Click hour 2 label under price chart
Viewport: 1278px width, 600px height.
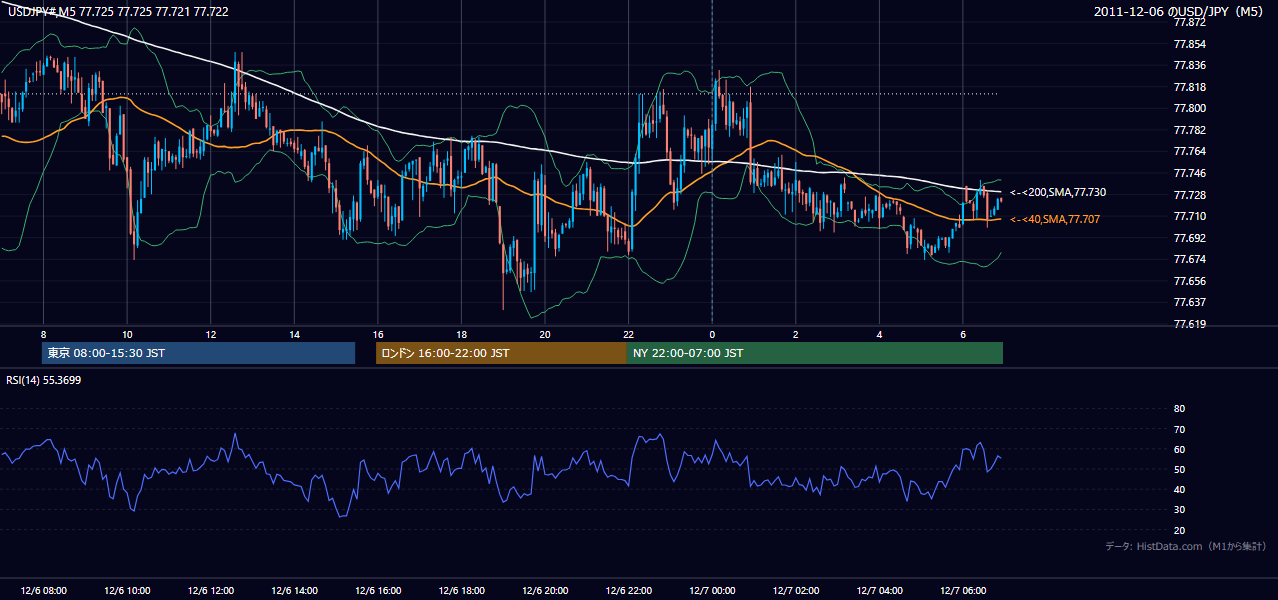pyautogui.click(x=795, y=334)
